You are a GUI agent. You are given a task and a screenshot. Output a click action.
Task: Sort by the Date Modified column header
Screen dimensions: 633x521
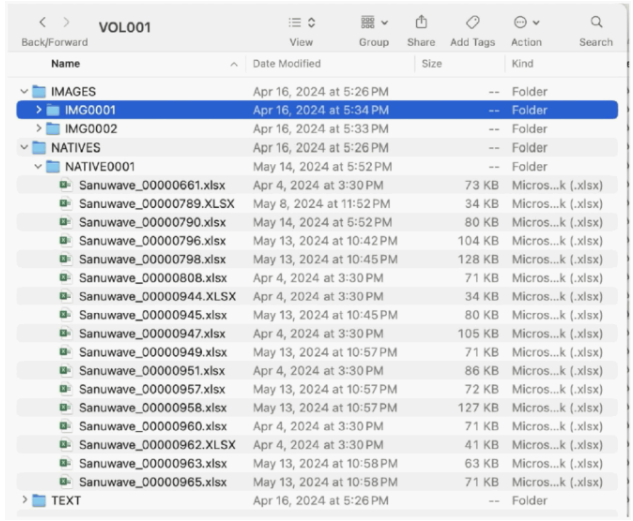287,64
